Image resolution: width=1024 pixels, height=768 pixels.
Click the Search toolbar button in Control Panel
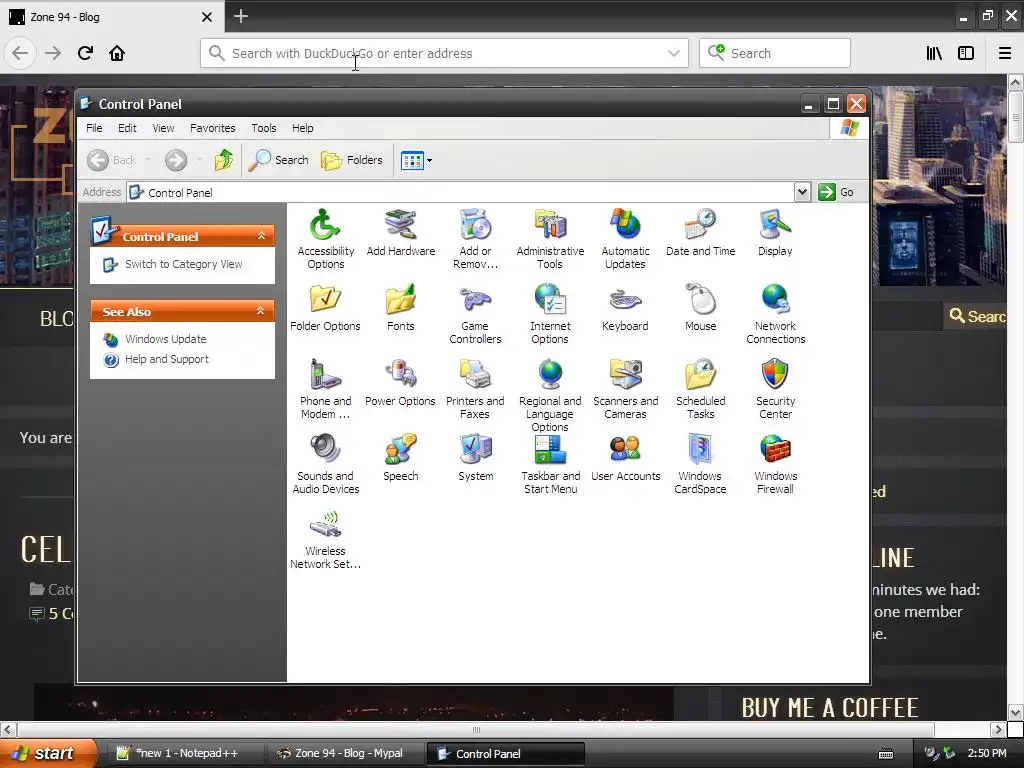point(279,160)
